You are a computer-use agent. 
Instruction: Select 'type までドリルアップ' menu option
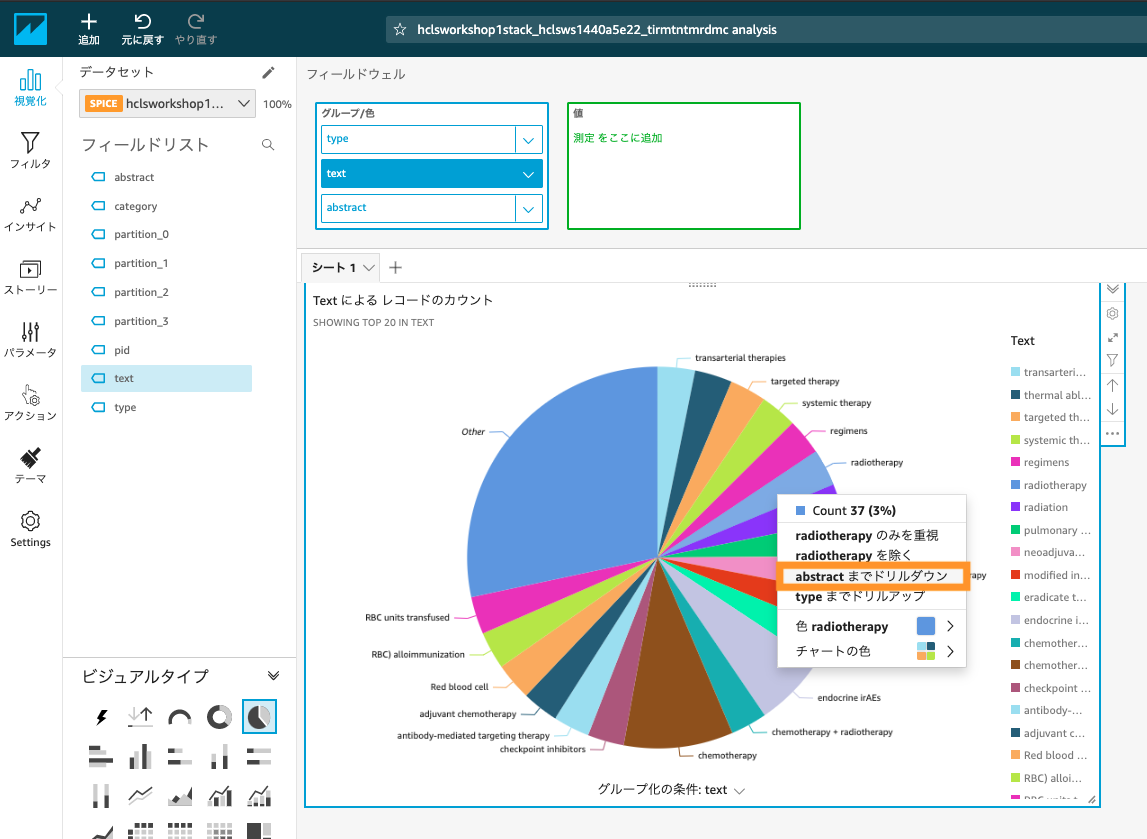tap(860, 596)
